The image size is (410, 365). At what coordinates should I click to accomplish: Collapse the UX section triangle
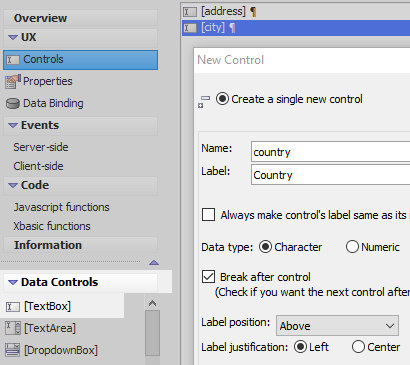coord(13,37)
